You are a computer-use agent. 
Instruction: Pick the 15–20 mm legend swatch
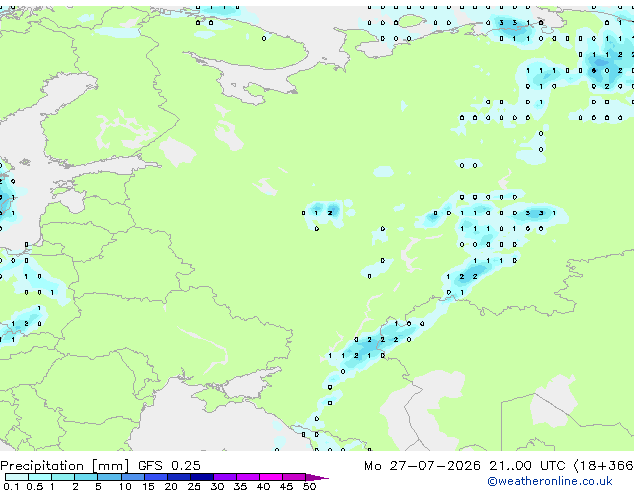coord(156,477)
